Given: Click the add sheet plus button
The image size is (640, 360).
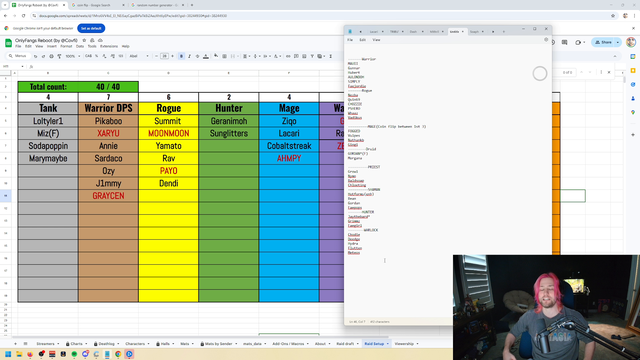Looking at the screenshot, I should [16, 344].
